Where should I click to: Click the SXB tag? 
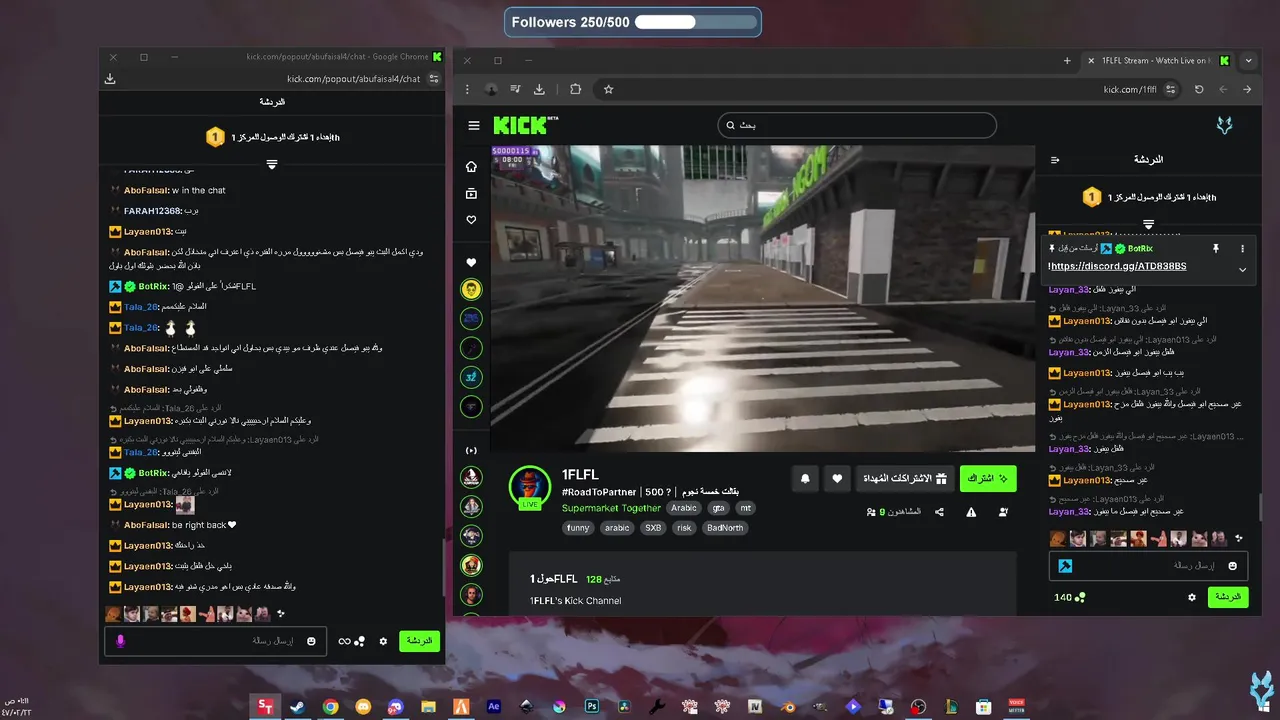pos(653,528)
